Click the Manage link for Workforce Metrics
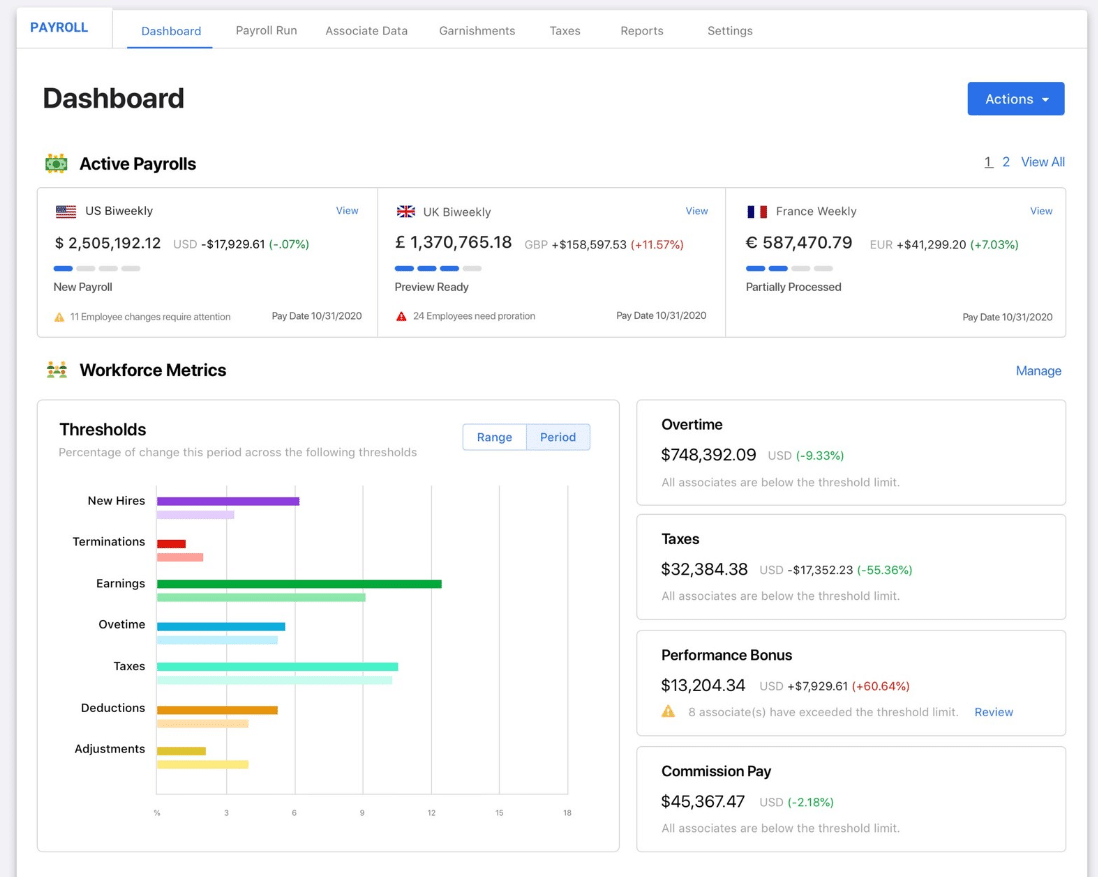Image resolution: width=1098 pixels, height=877 pixels. click(1039, 370)
